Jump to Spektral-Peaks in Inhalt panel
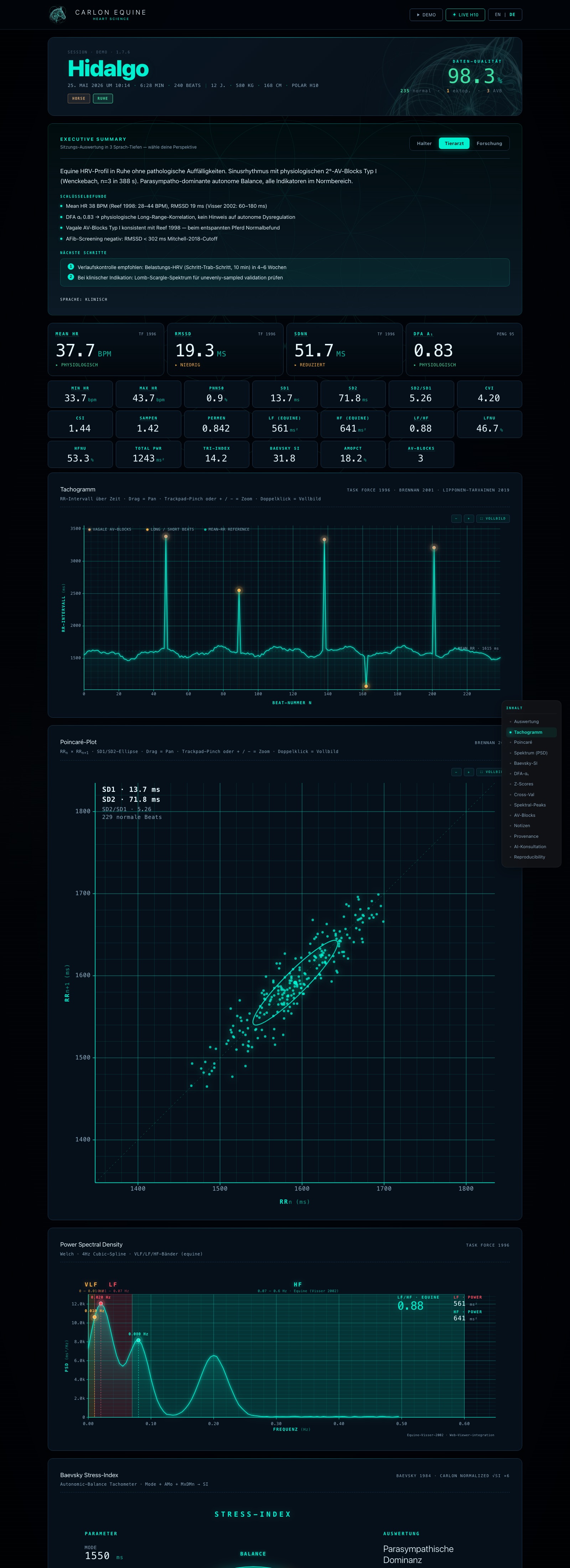The image size is (570, 1568). point(532,805)
